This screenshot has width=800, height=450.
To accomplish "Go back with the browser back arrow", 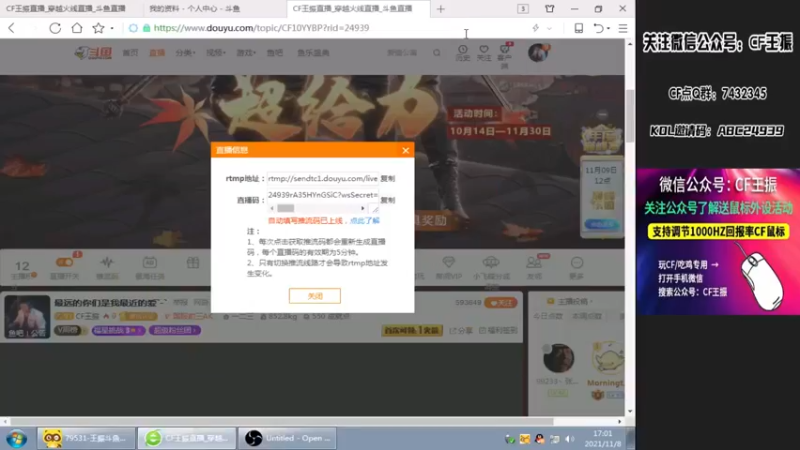I will (x=12, y=28).
